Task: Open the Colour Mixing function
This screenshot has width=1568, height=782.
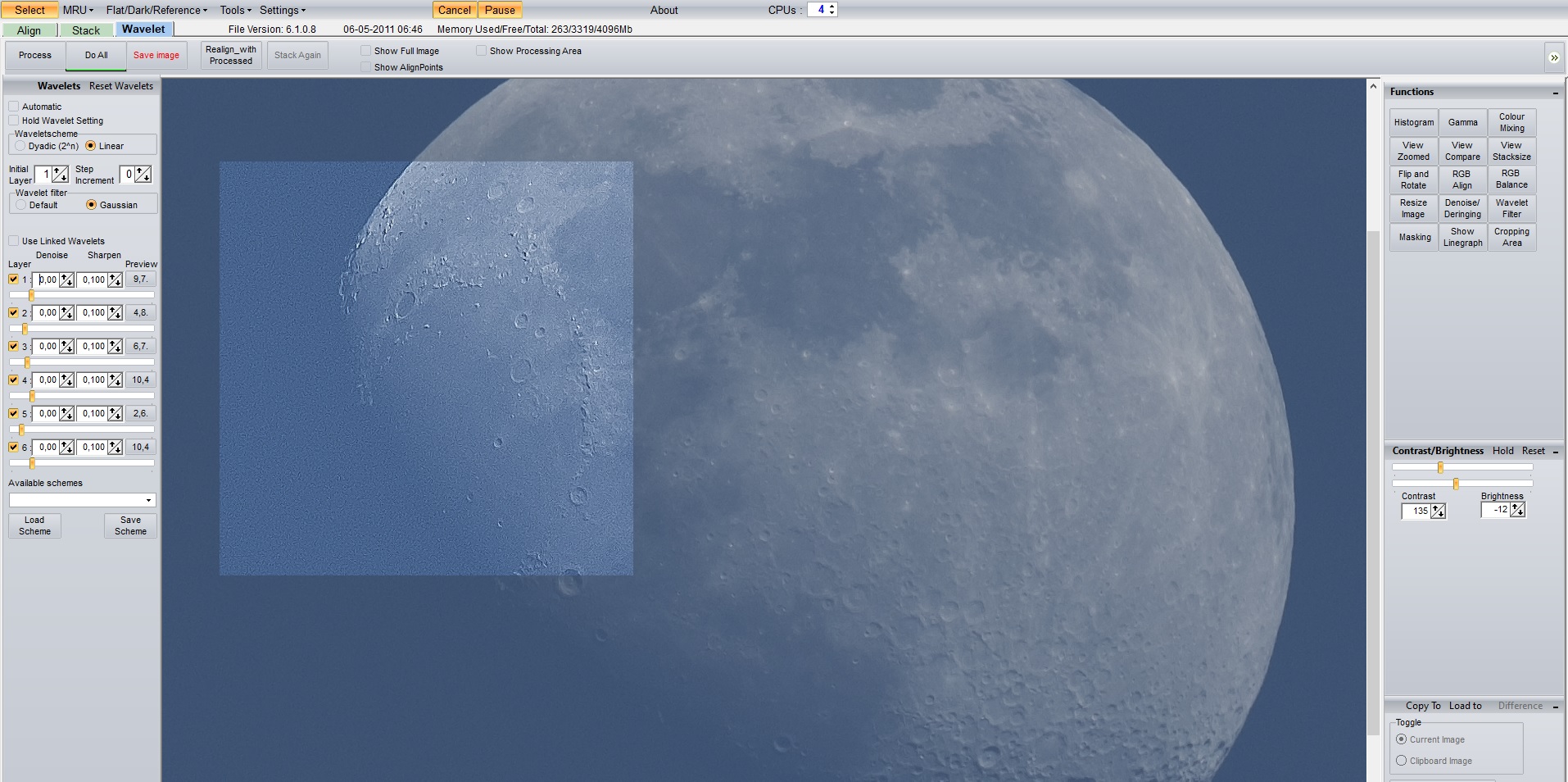Action: [x=1511, y=123]
